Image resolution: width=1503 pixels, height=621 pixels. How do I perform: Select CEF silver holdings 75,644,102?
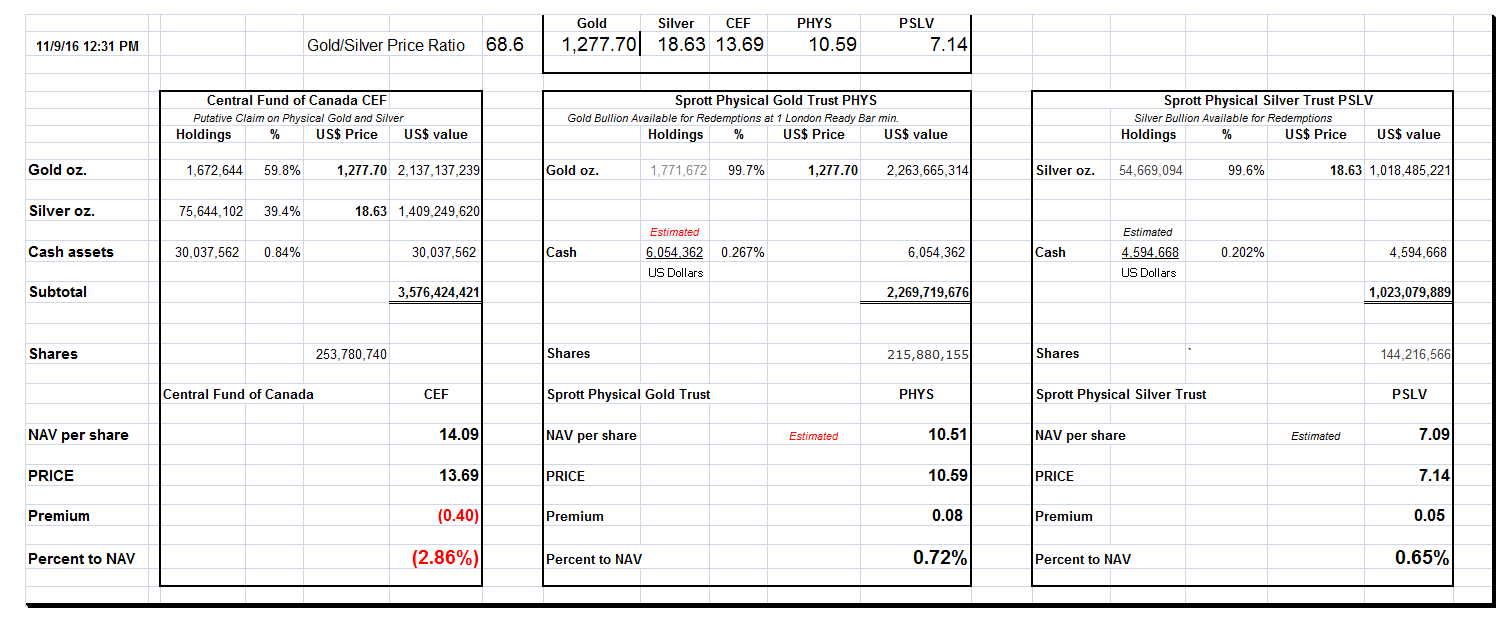point(209,211)
